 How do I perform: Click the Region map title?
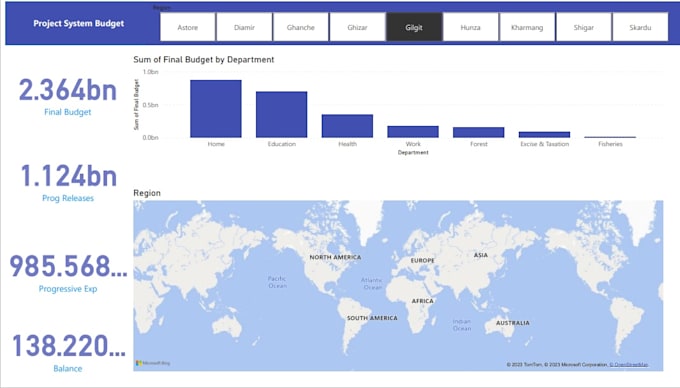pyautogui.click(x=147, y=193)
